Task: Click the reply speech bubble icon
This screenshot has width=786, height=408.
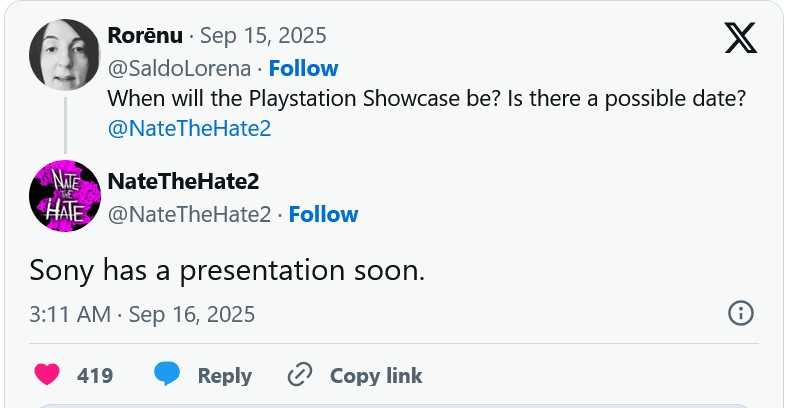Action: (167, 375)
